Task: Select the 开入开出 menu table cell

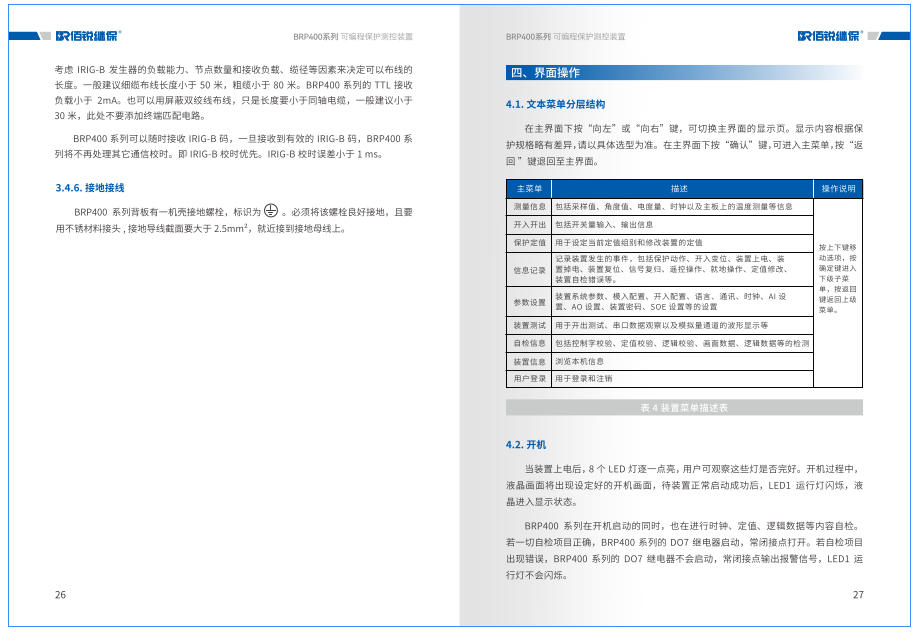Action: [529, 225]
